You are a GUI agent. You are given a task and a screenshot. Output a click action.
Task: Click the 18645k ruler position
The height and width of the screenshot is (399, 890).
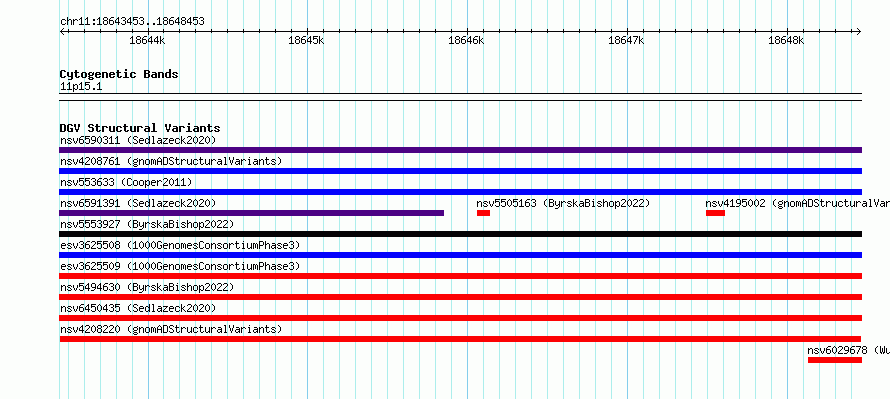tap(307, 40)
